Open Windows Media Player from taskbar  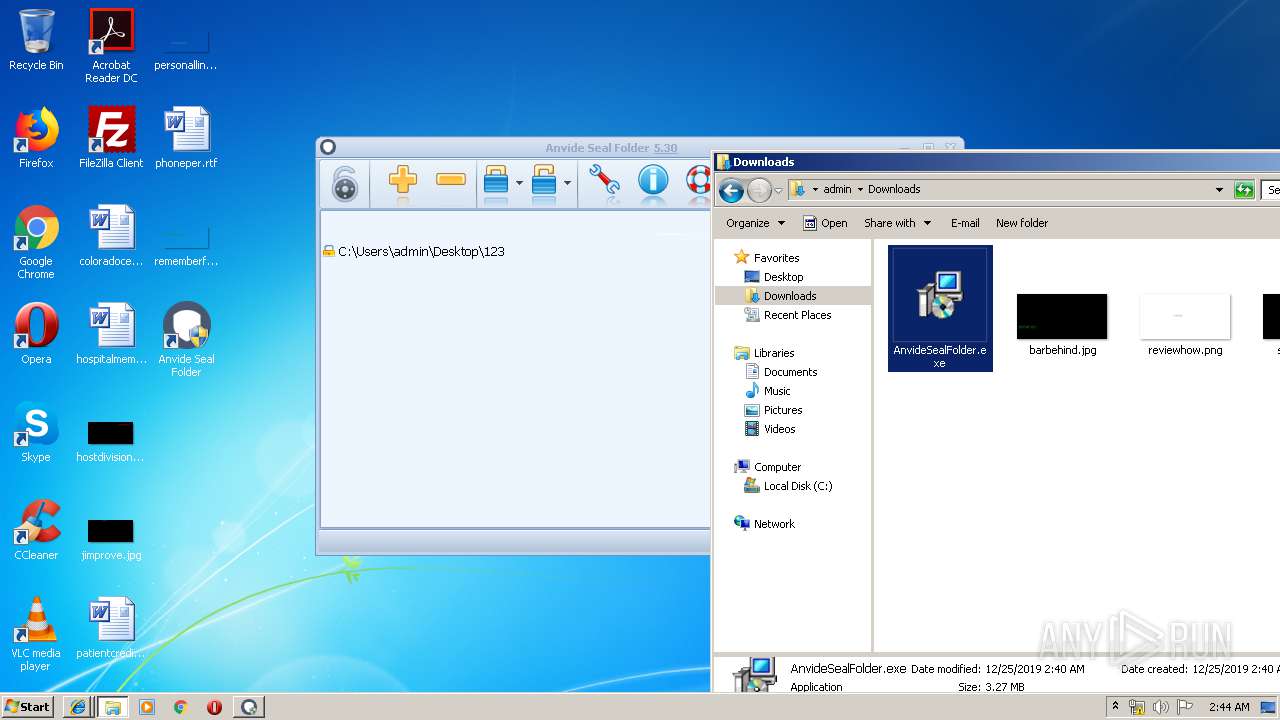pyautogui.click(x=147, y=707)
